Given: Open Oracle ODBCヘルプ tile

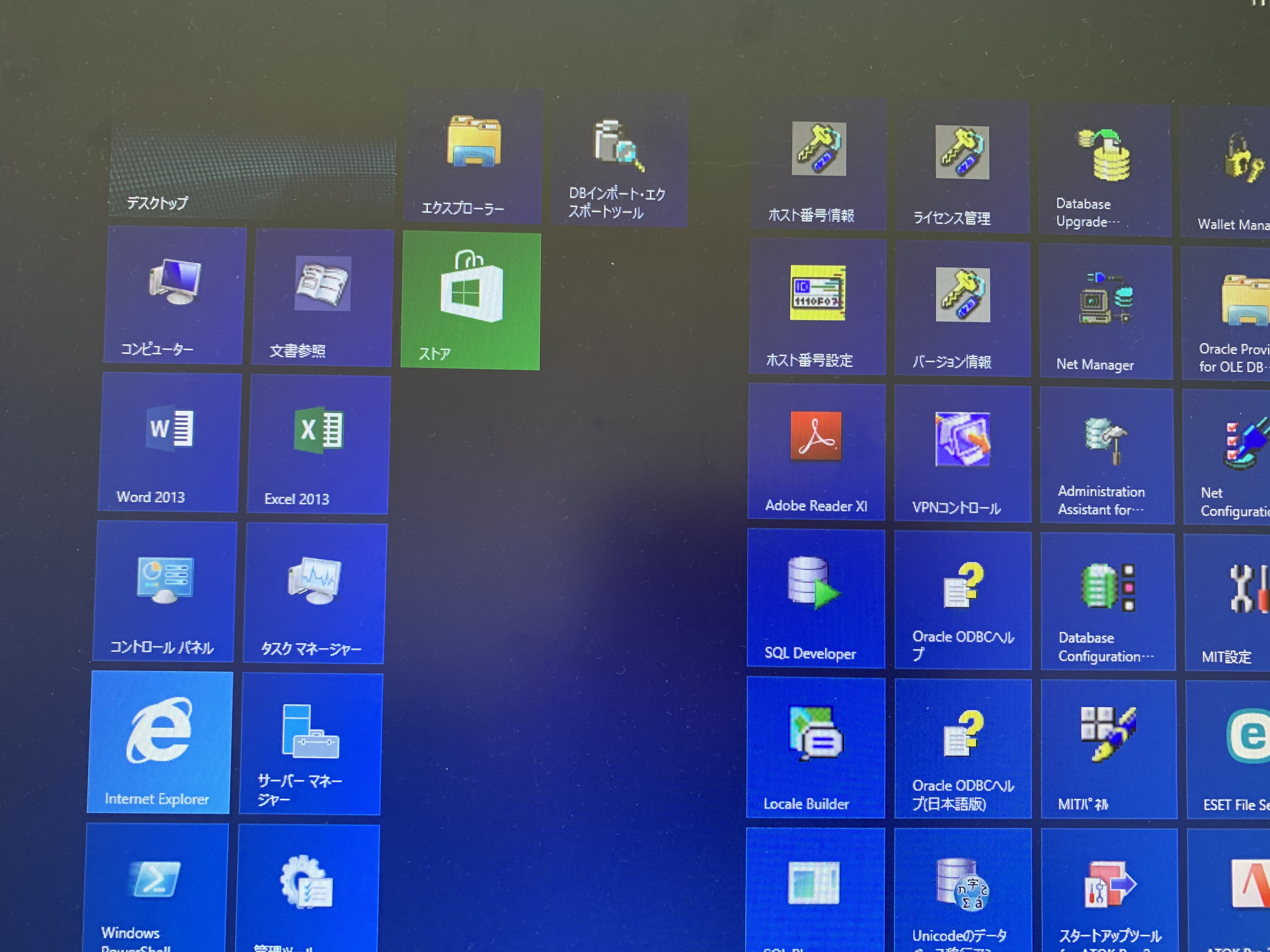Looking at the screenshot, I should pyautogui.click(x=963, y=600).
